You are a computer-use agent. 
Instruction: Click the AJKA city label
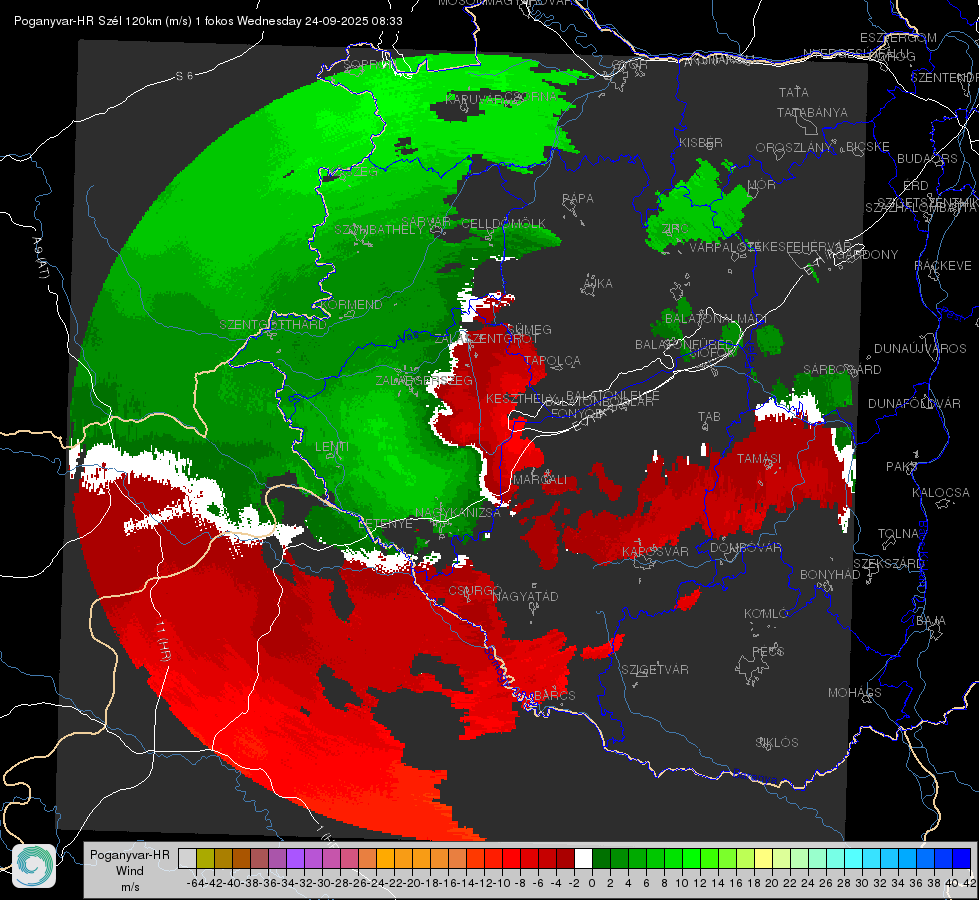point(598,284)
